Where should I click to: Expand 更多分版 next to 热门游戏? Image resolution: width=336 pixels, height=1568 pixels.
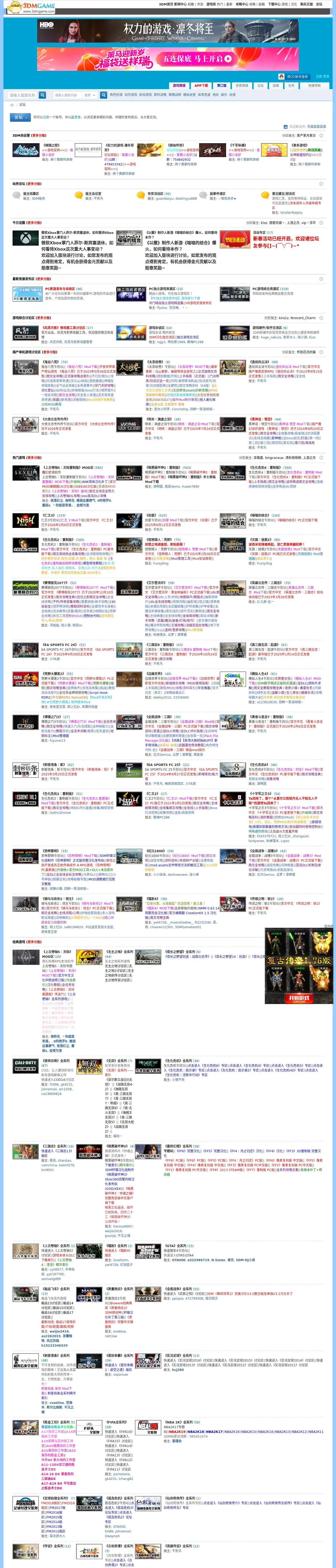(34, 458)
